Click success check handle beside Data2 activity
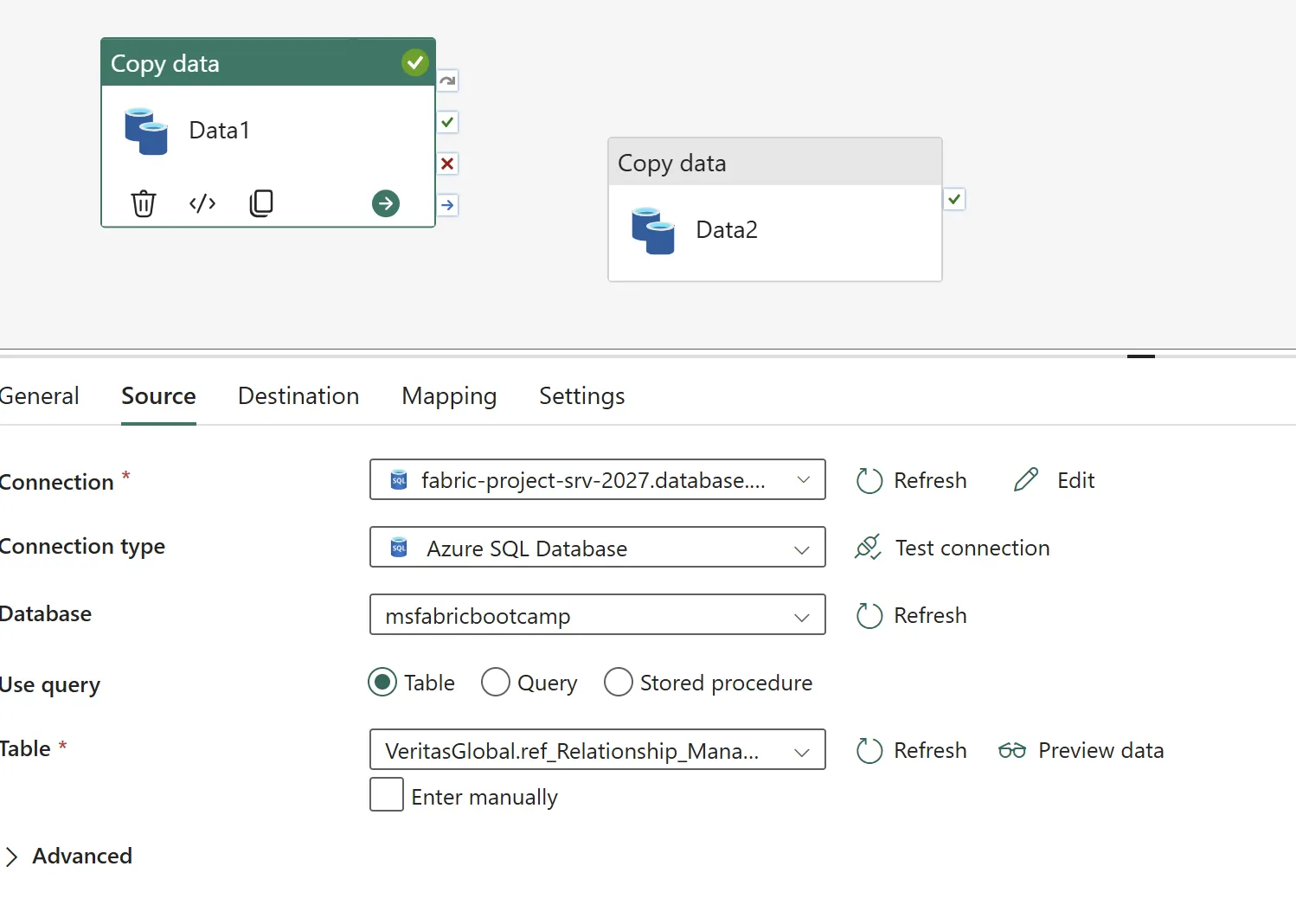The height and width of the screenshot is (924, 1296). (954, 199)
